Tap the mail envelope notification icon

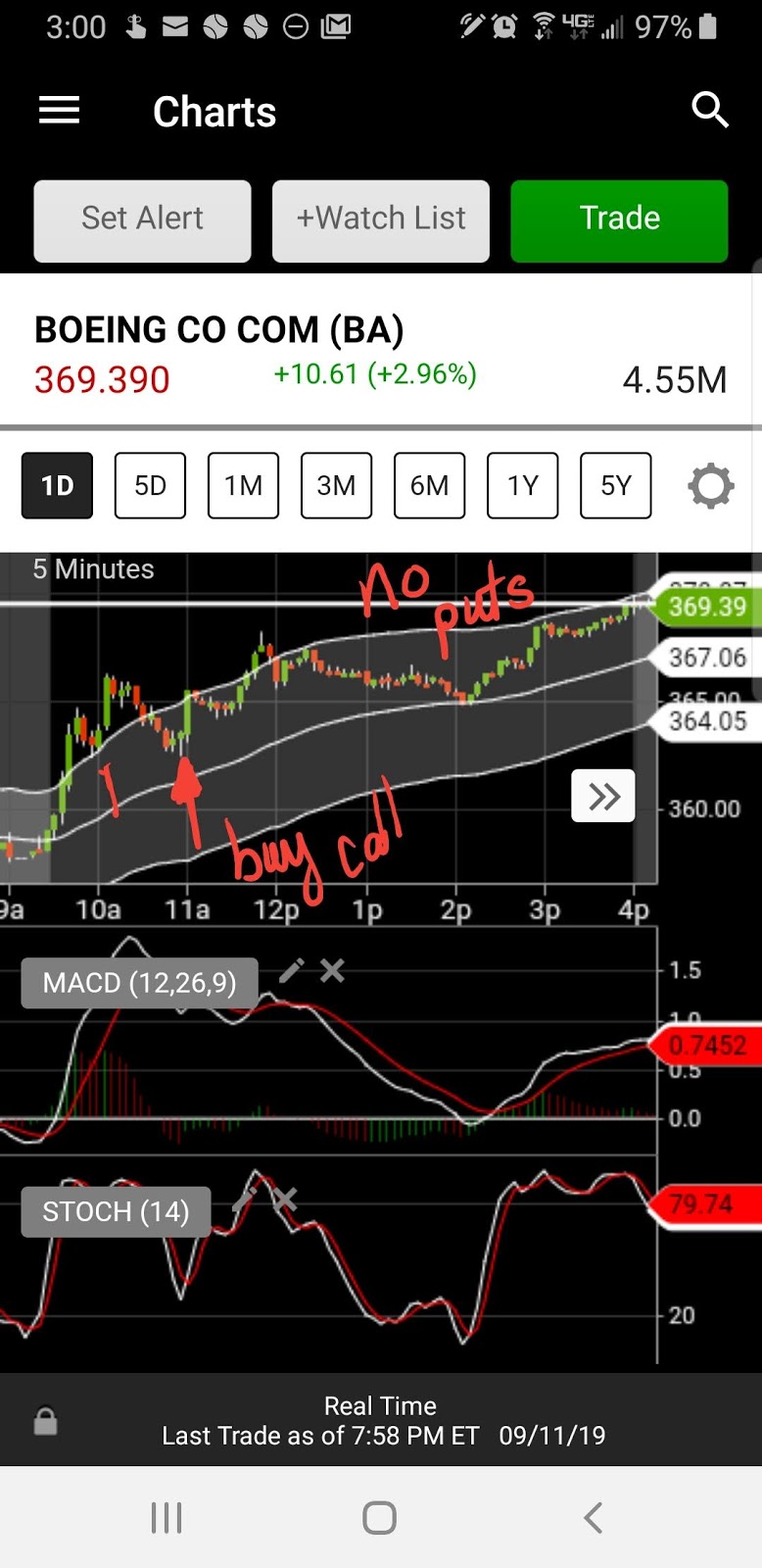(x=175, y=26)
